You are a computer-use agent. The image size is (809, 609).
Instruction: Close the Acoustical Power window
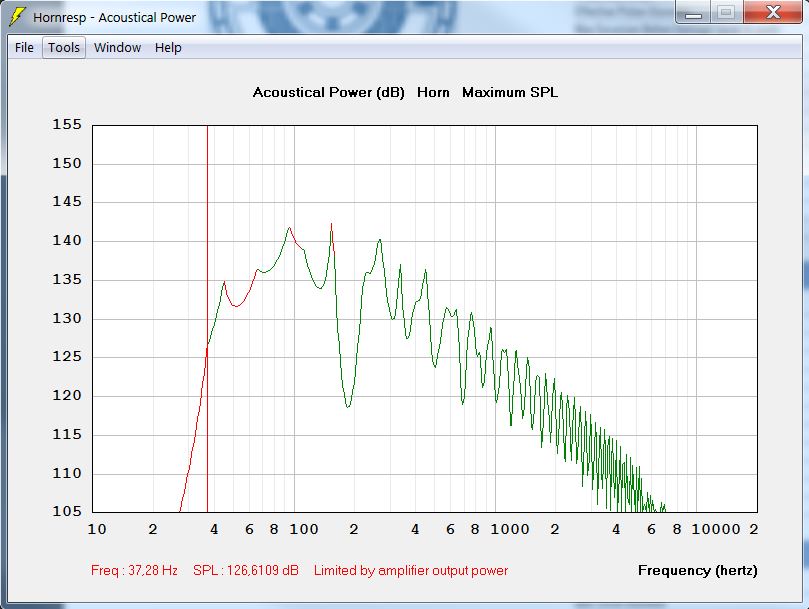(x=773, y=12)
